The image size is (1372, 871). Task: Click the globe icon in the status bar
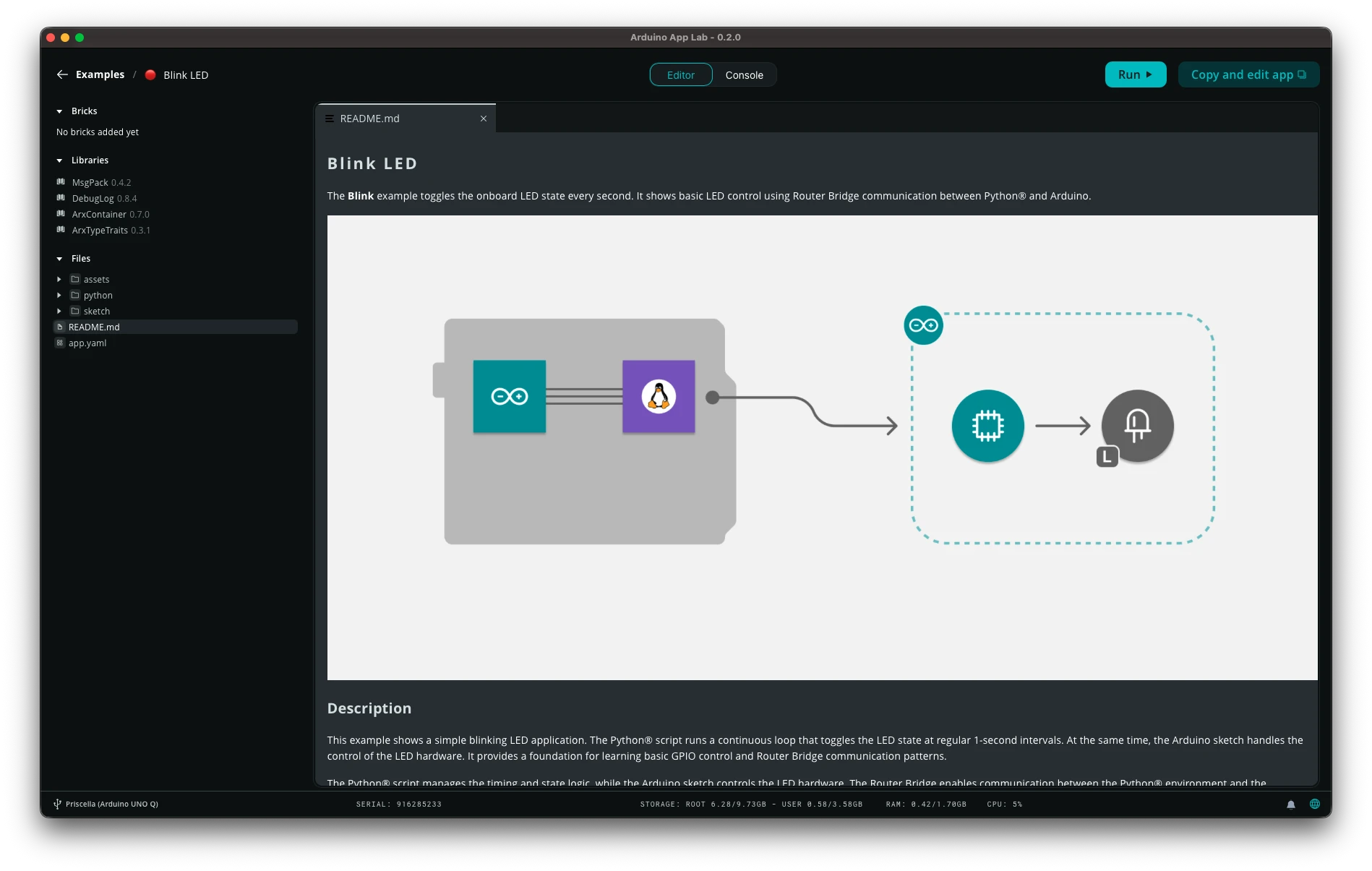click(x=1314, y=804)
